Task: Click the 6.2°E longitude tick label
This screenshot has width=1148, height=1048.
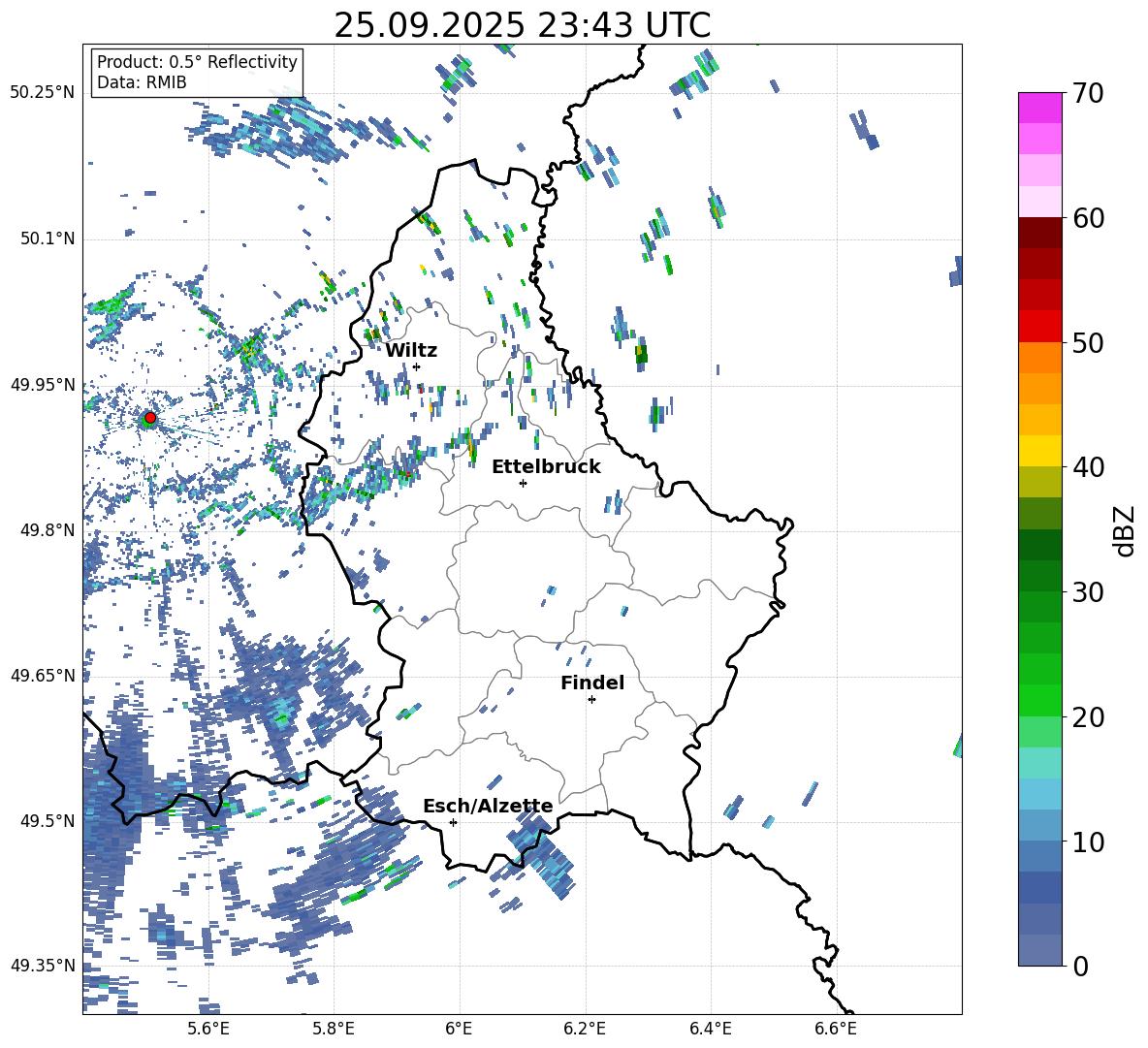Action: point(586,1029)
